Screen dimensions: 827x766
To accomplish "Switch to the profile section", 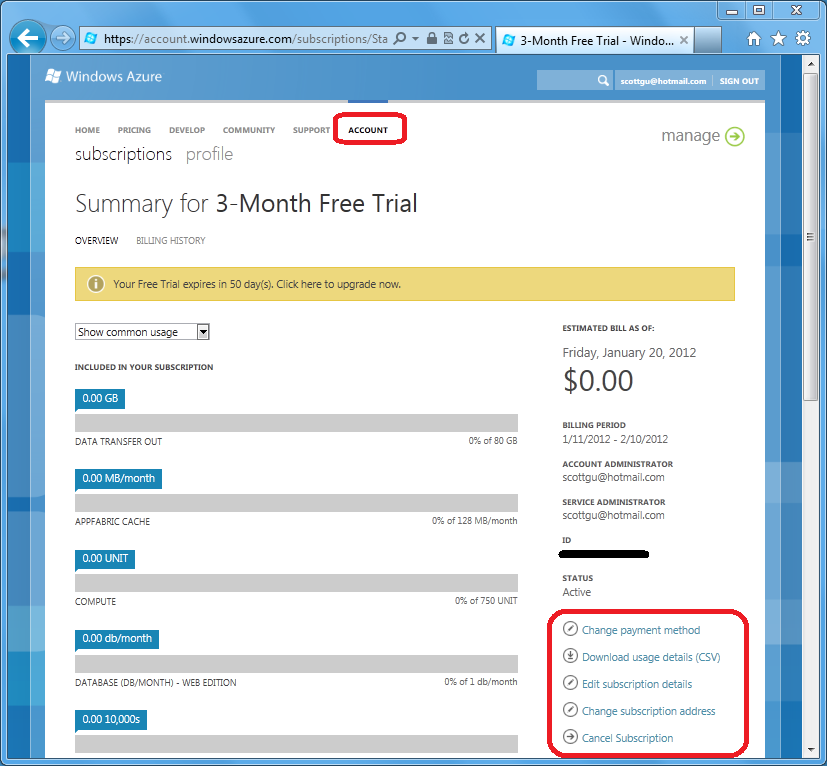I will click(x=209, y=155).
